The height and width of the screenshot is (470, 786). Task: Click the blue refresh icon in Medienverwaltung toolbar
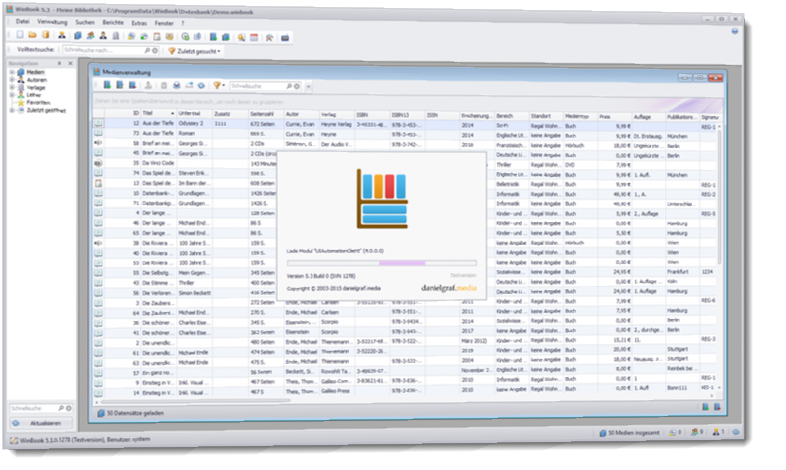click(201, 86)
